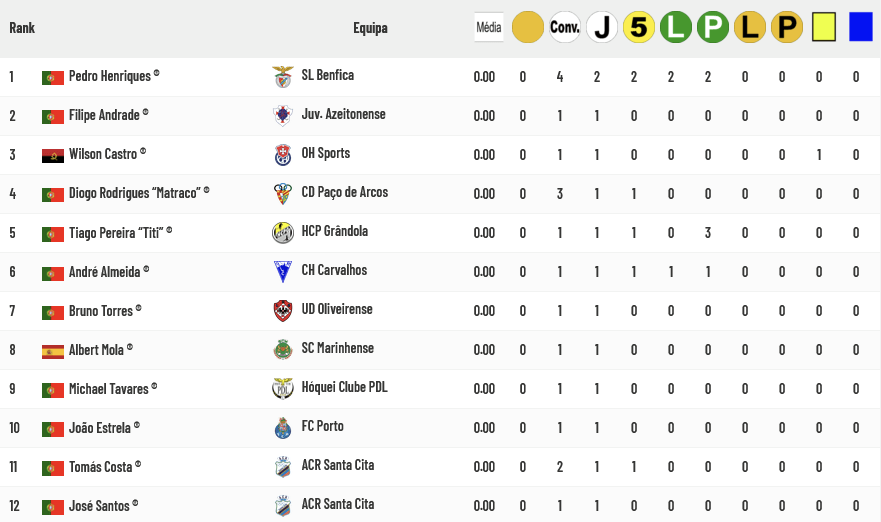Select the CD Paço de Arcos team link
The width and height of the screenshot is (881, 522).
click(345, 192)
